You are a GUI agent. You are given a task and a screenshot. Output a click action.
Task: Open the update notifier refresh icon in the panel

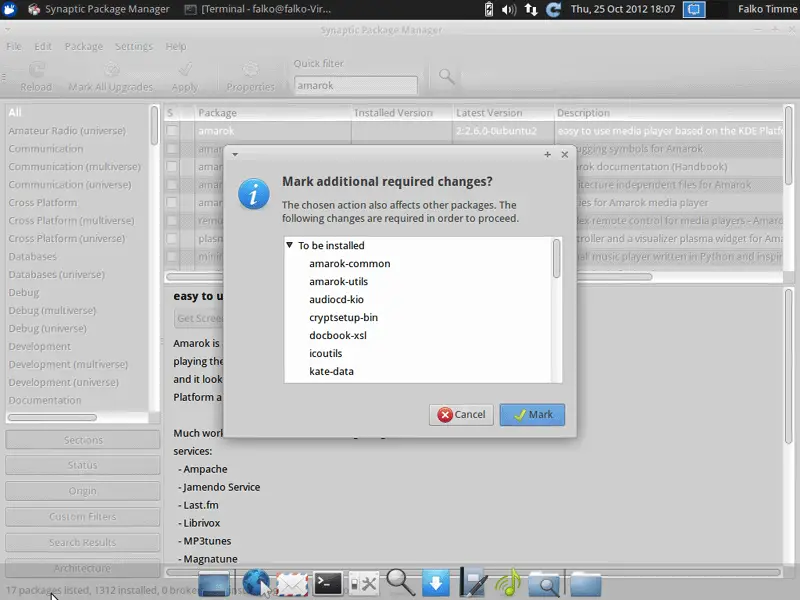click(x=554, y=9)
